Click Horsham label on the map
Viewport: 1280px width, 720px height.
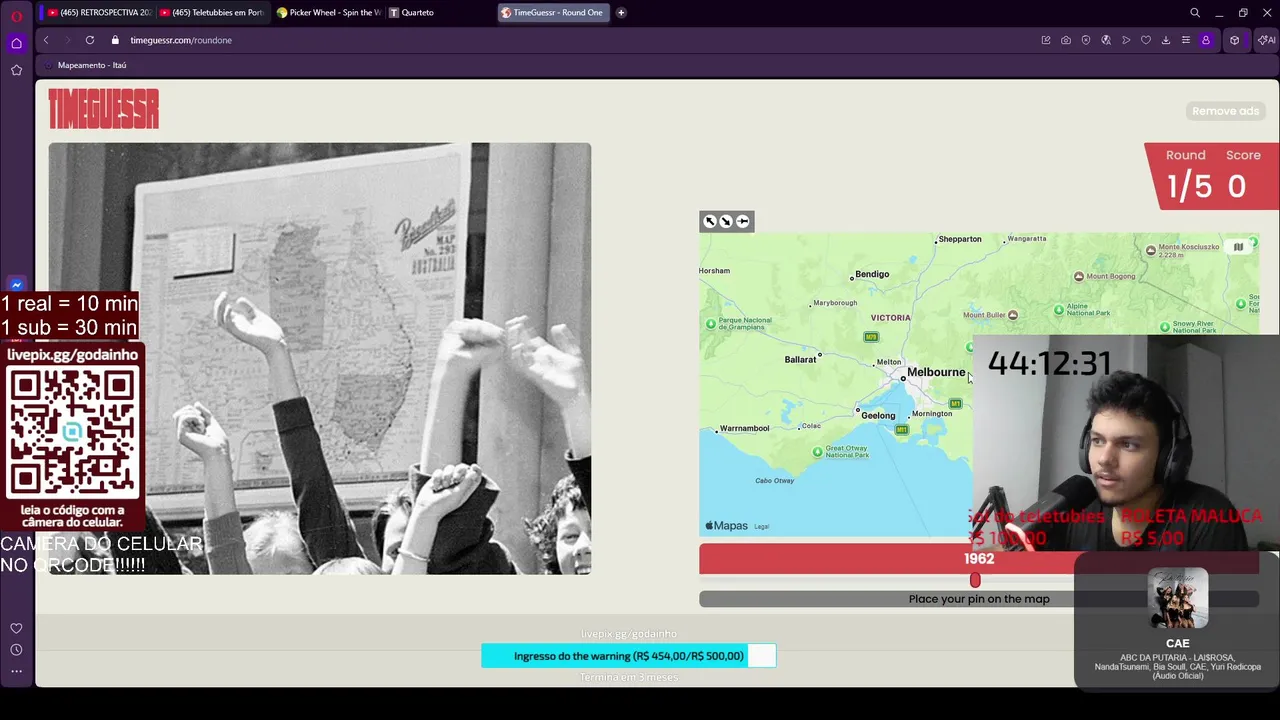[x=714, y=270]
